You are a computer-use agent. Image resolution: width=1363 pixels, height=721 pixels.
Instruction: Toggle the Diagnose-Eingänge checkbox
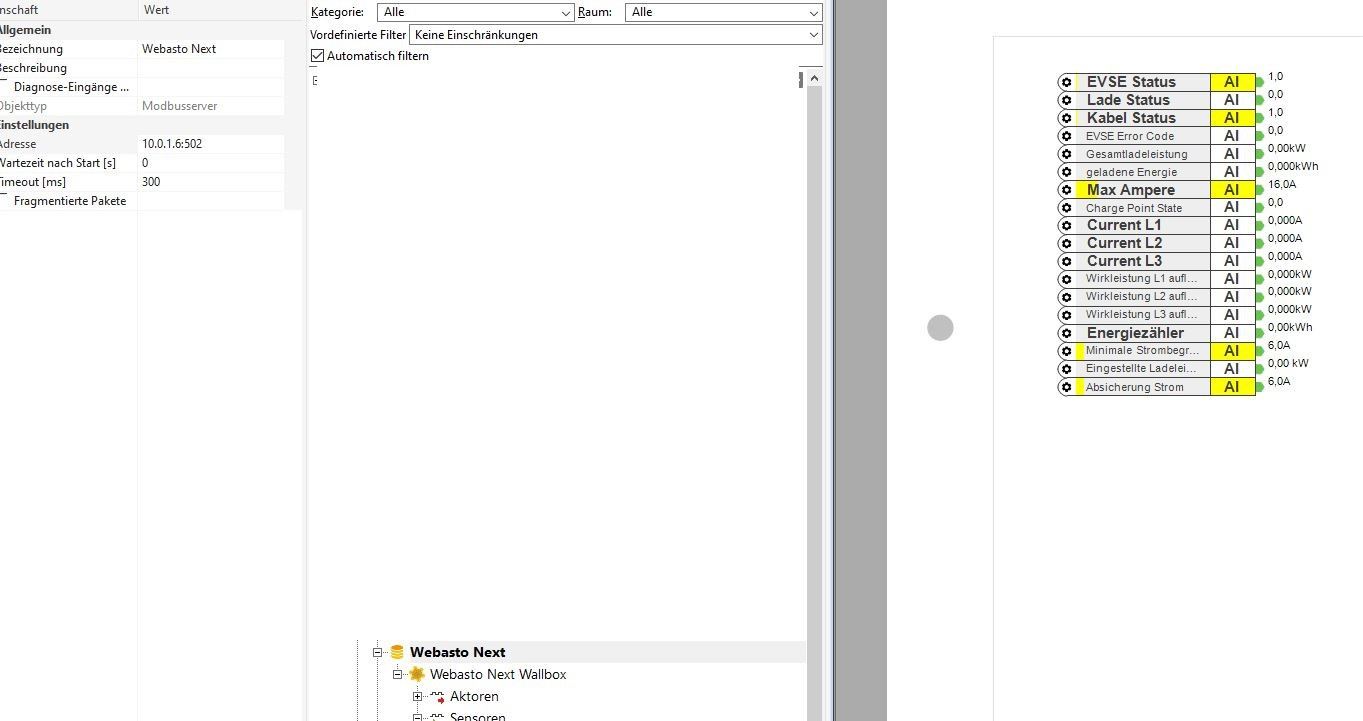pyautogui.click(x=4, y=87)
